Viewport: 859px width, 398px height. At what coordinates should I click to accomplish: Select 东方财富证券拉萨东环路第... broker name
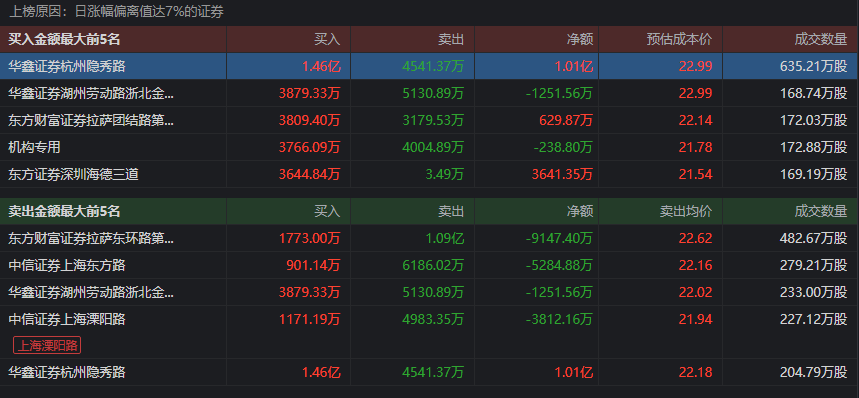point(91,238)
